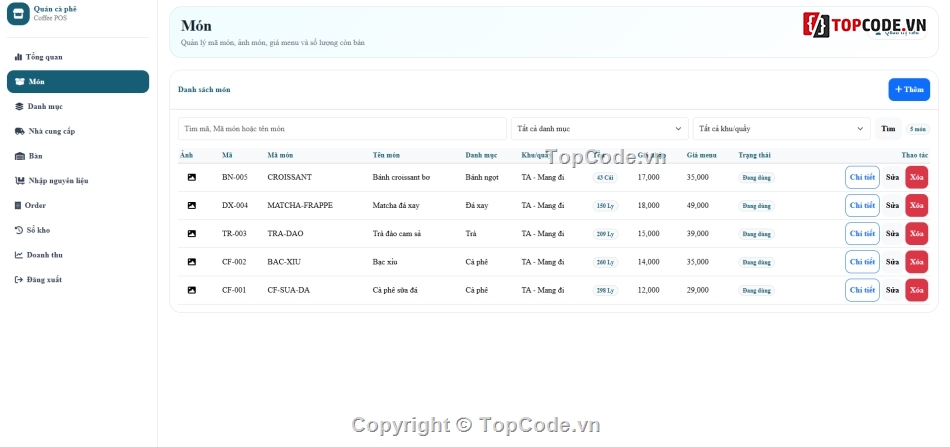The width and height of the screenshot is (950, 447).
Task: Select the Món menu item
Action: point(78,82)
